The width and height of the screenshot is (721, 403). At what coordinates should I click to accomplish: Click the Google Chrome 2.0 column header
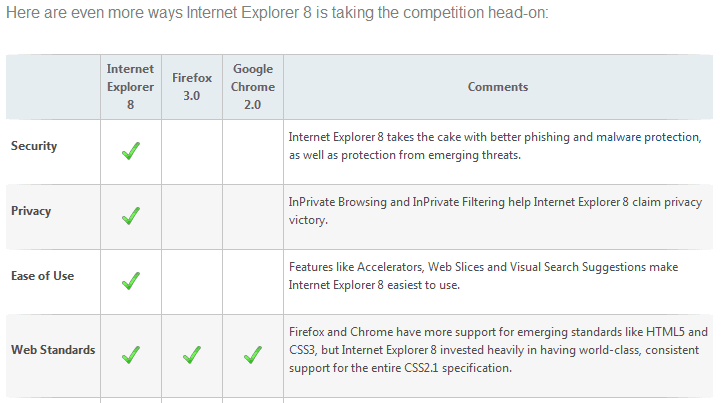pos(253,86)
